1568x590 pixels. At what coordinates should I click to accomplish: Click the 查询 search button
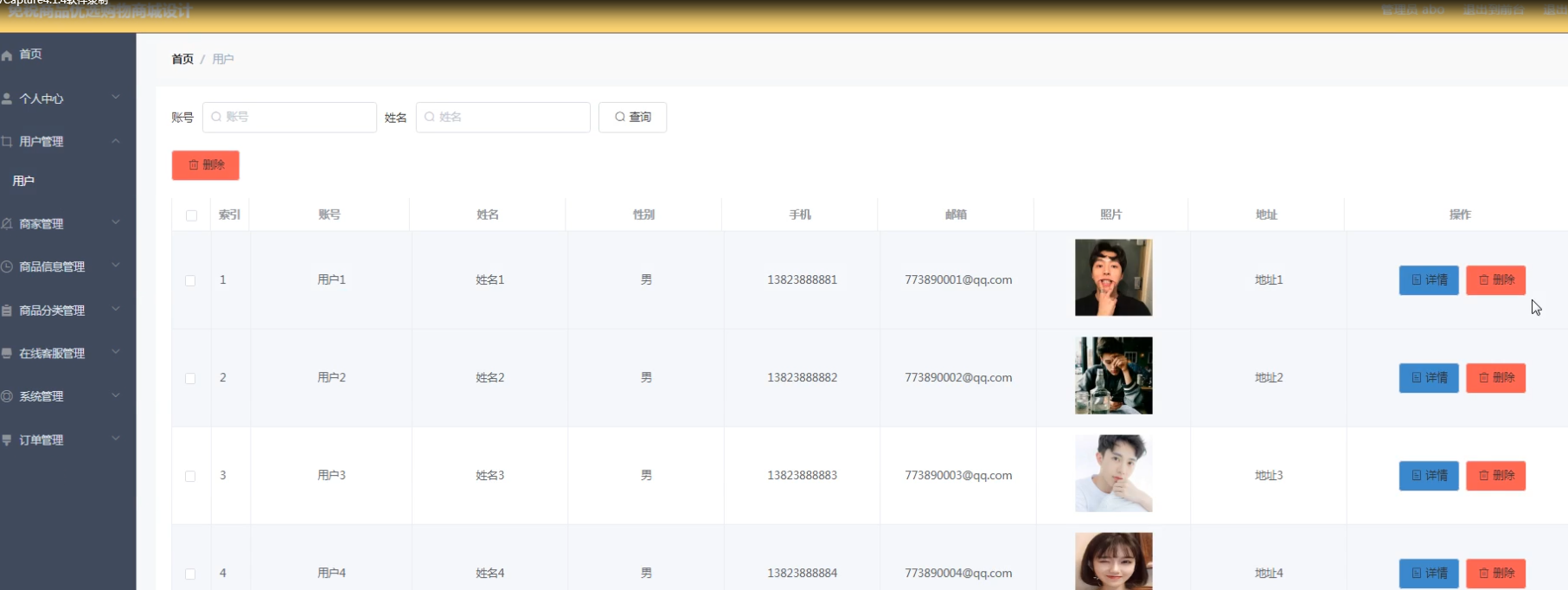632,117
